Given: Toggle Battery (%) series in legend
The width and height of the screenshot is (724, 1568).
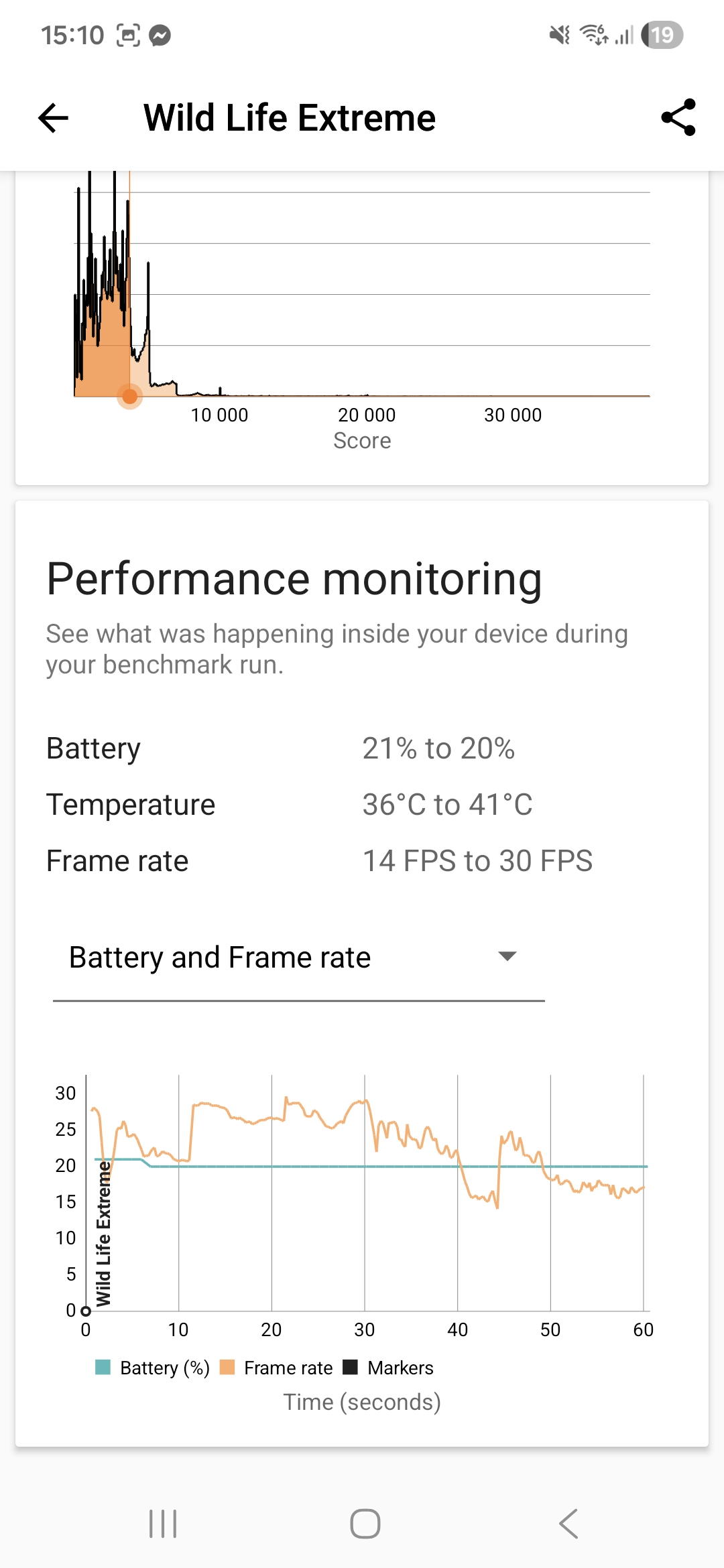Looking at the screenshot, I should click(x=152, y=1368).
